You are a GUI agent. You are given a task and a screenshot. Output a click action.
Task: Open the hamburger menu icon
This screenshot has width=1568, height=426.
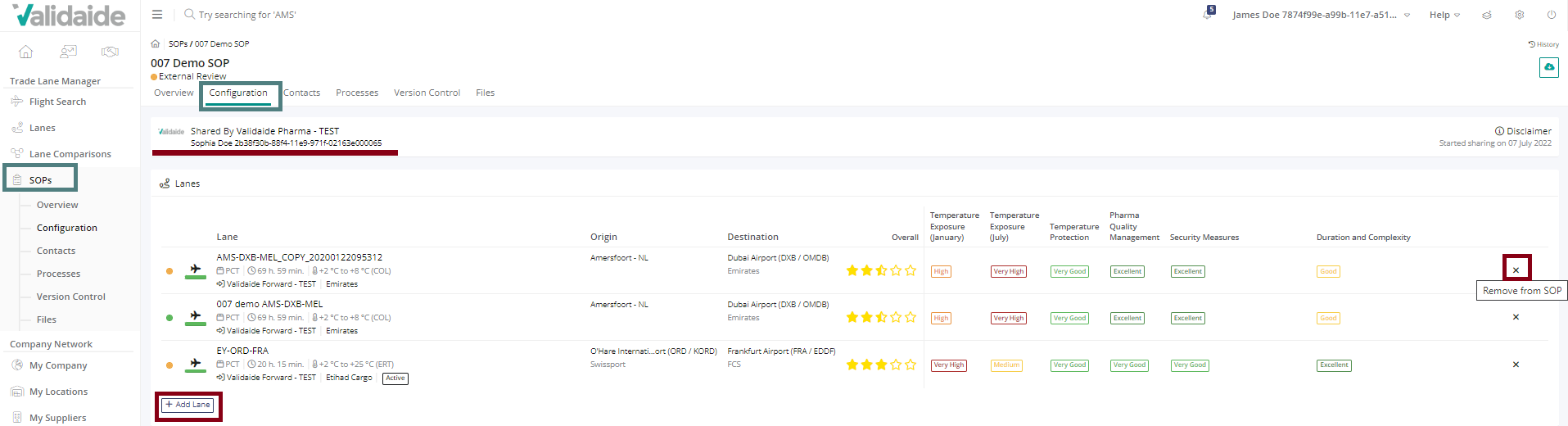coord(157,15)
